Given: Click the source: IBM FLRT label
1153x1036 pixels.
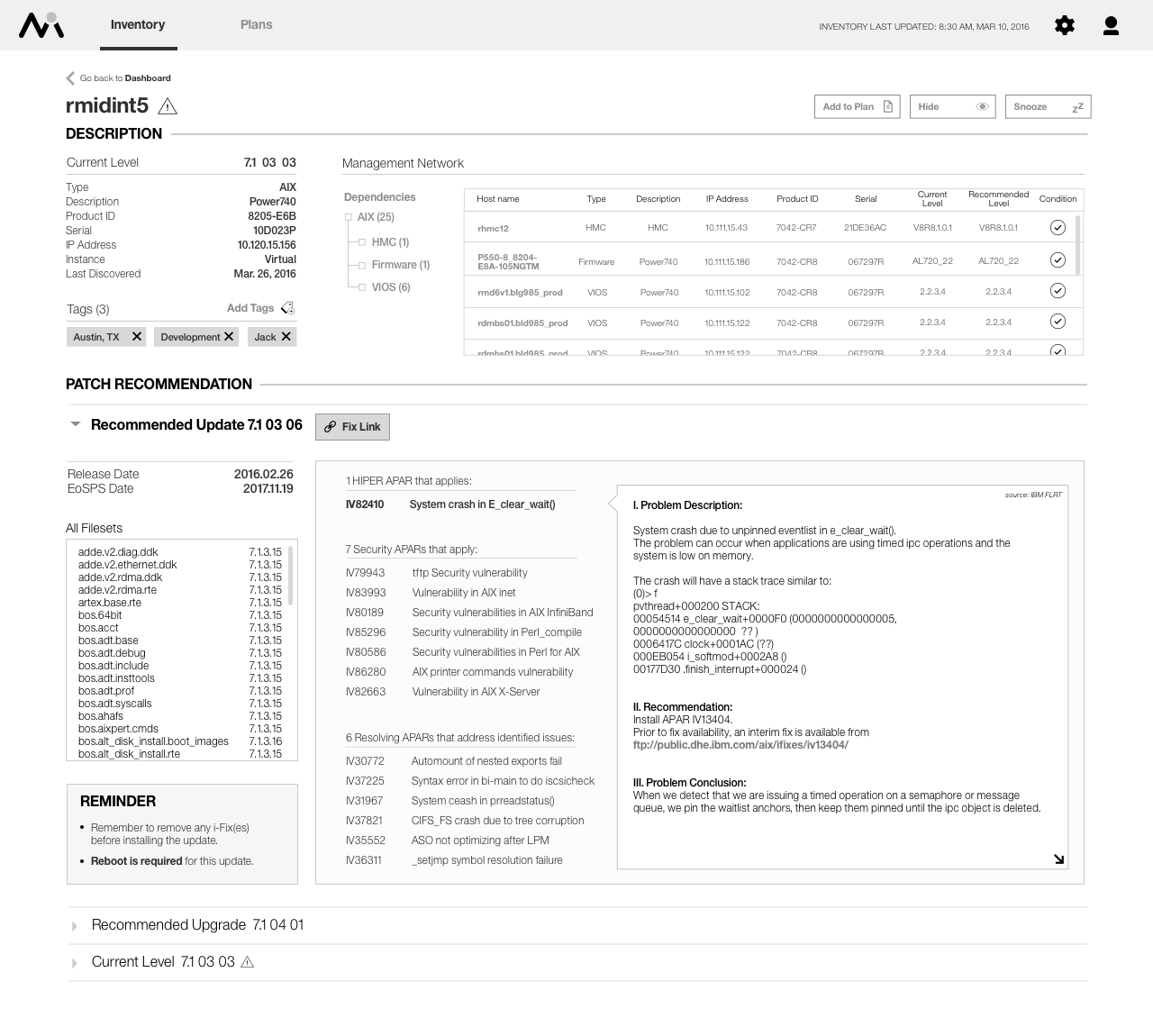Looking at the screenshot, I should pyautogui.click(x=1033, y=495).
